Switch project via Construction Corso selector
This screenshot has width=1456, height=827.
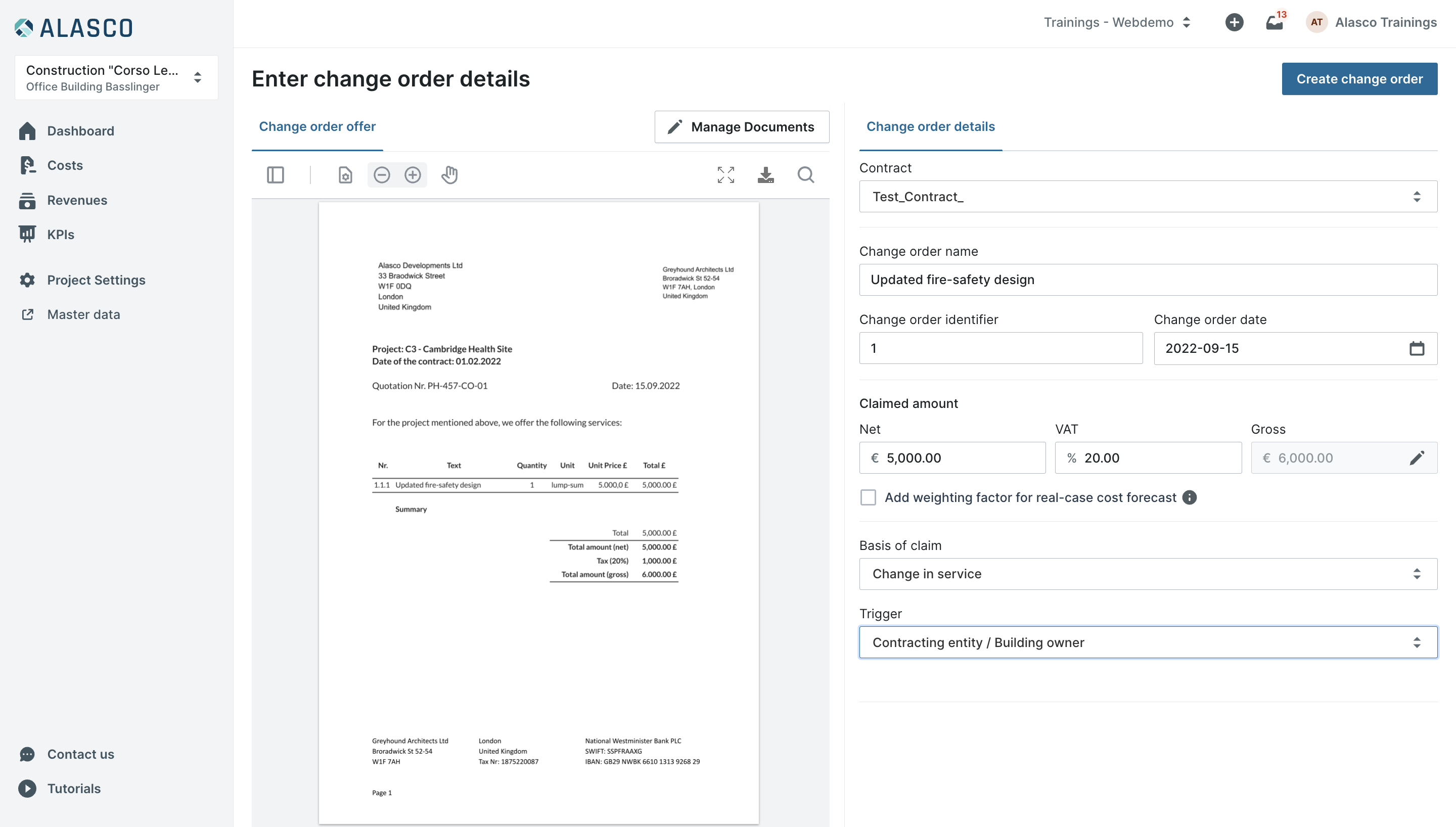pos(116,78)
